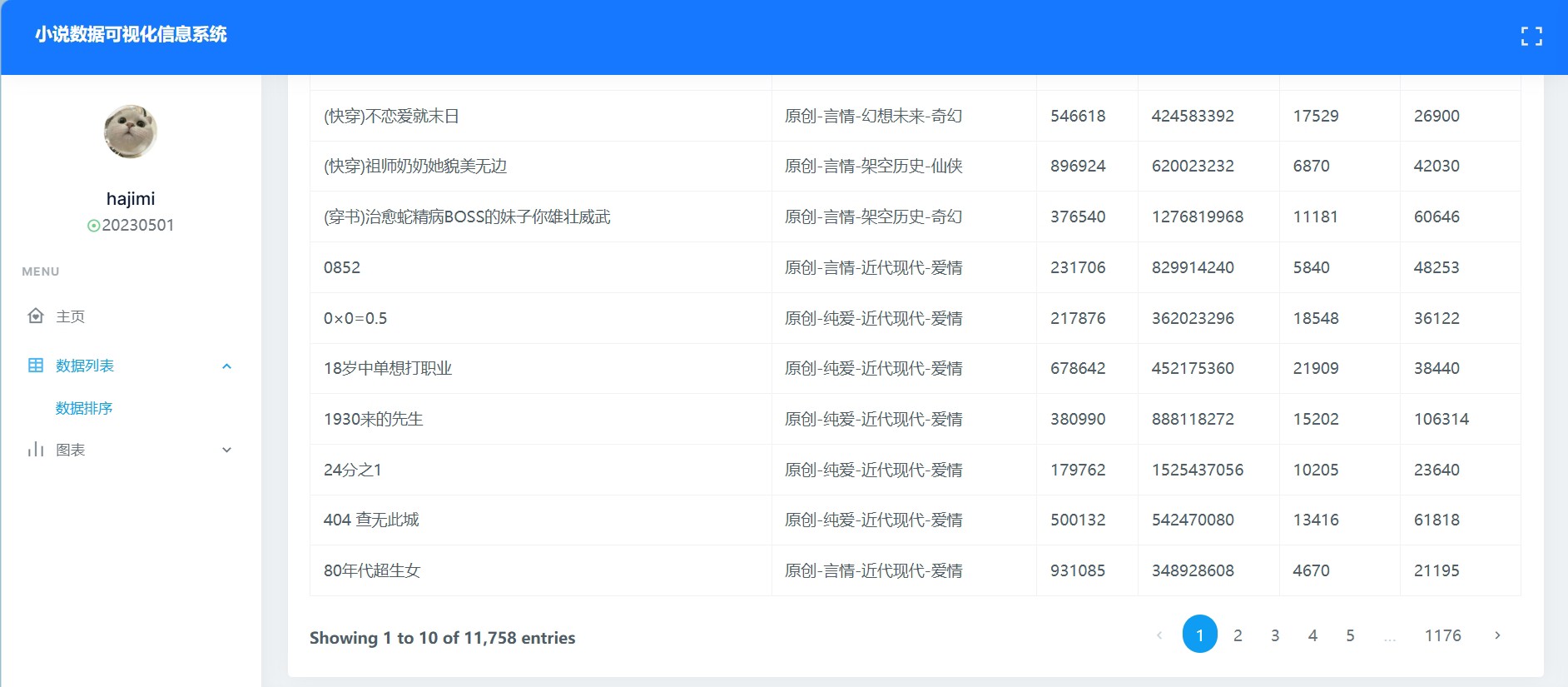Click the value 217876
The width and height of the screenshot is (1568, 687).
[1078, 318]
